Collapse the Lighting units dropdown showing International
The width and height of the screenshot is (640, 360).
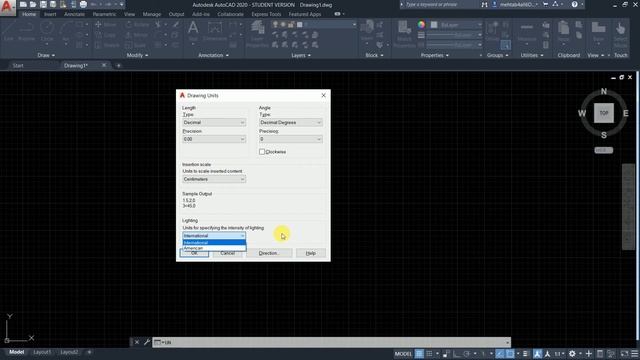coord(214,236)
